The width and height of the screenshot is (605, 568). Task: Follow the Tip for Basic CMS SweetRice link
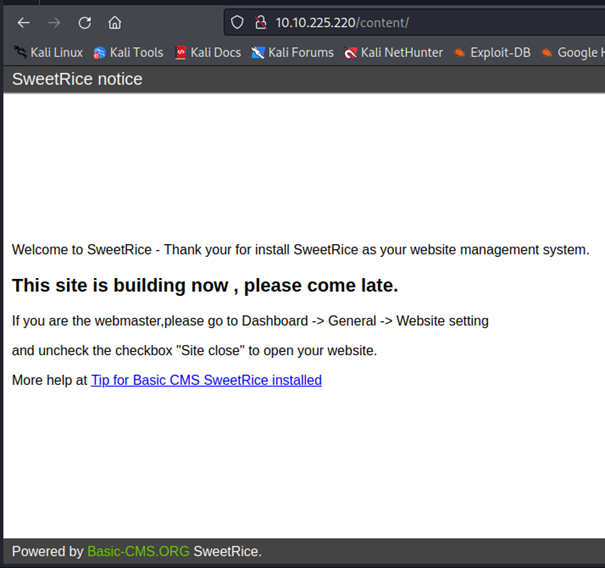[x=206, y=380]
